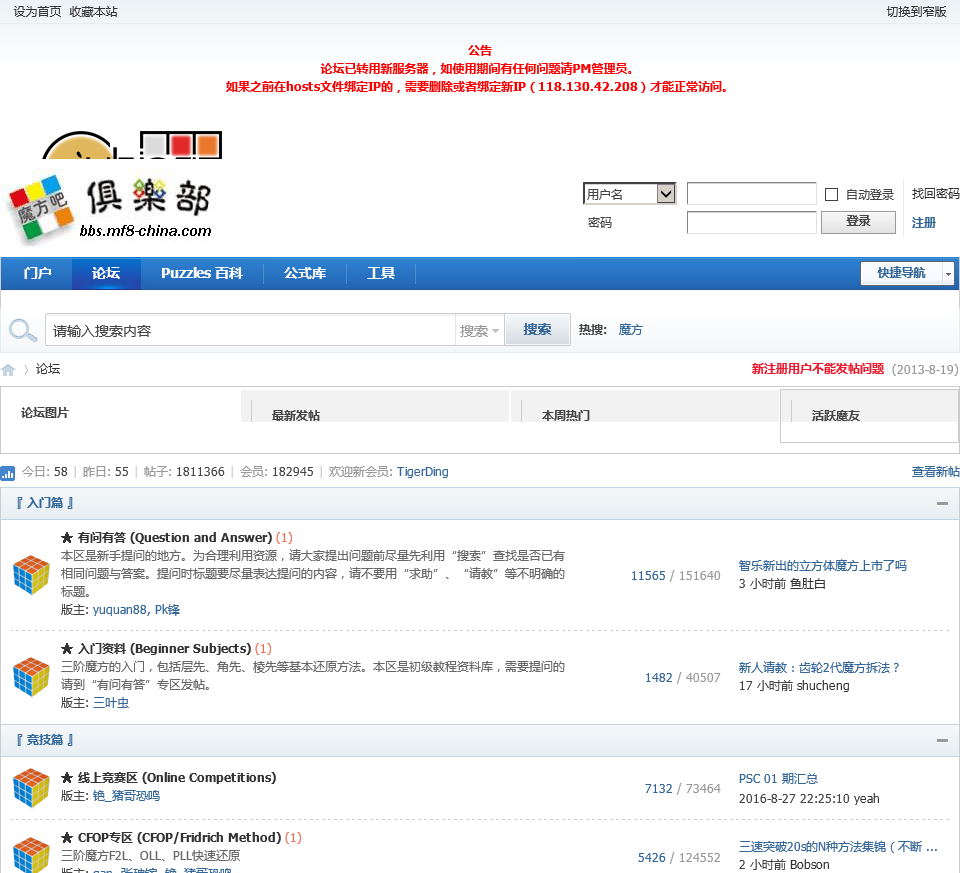Open moderator Pk锋 profile
This screenshot has height=873, width=960.
tap(167, 610)
